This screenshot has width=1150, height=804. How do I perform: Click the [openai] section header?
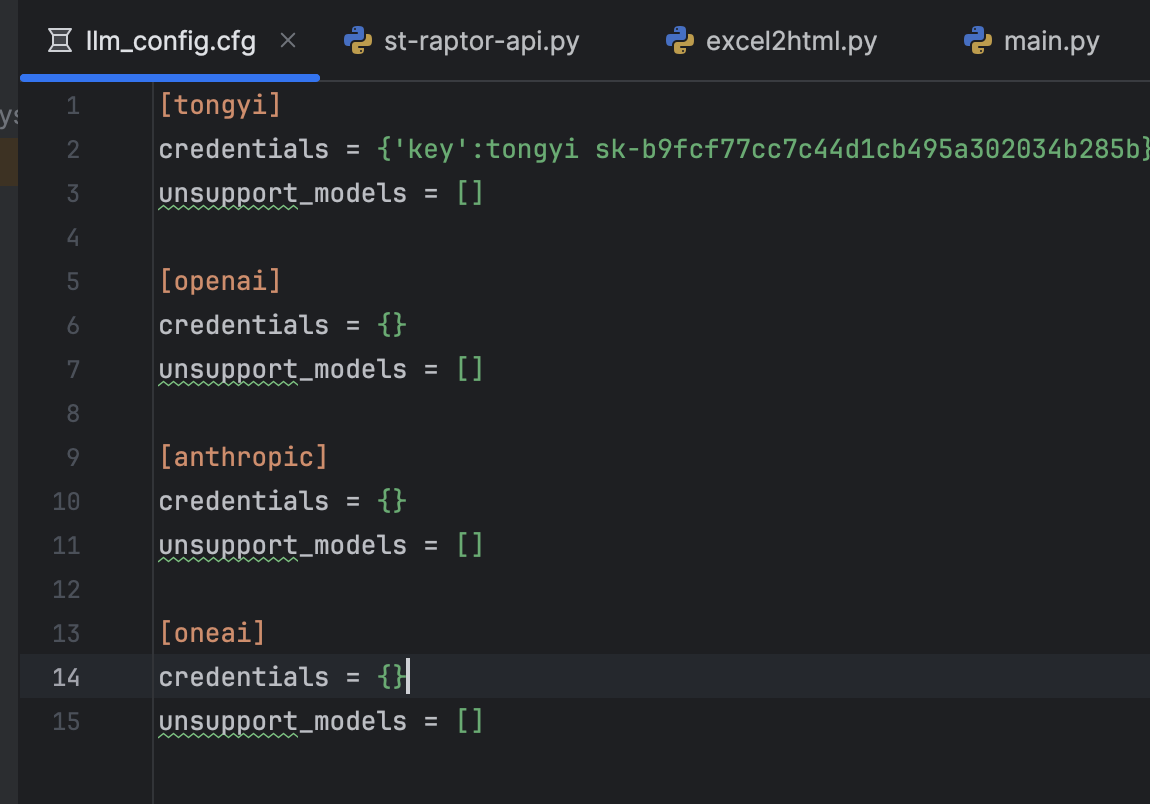(x=220, y=281)
